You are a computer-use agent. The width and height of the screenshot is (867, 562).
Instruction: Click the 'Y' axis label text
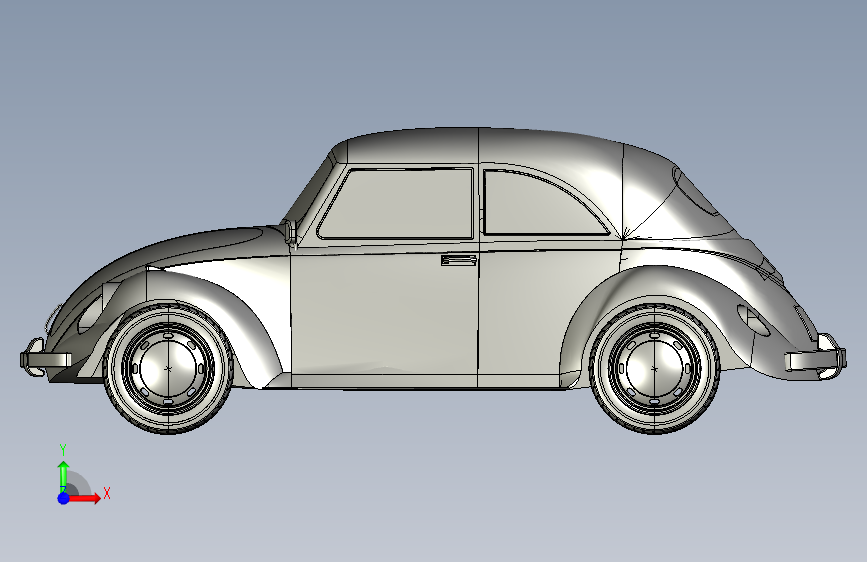pyautogui.click(x=63, y=450)
